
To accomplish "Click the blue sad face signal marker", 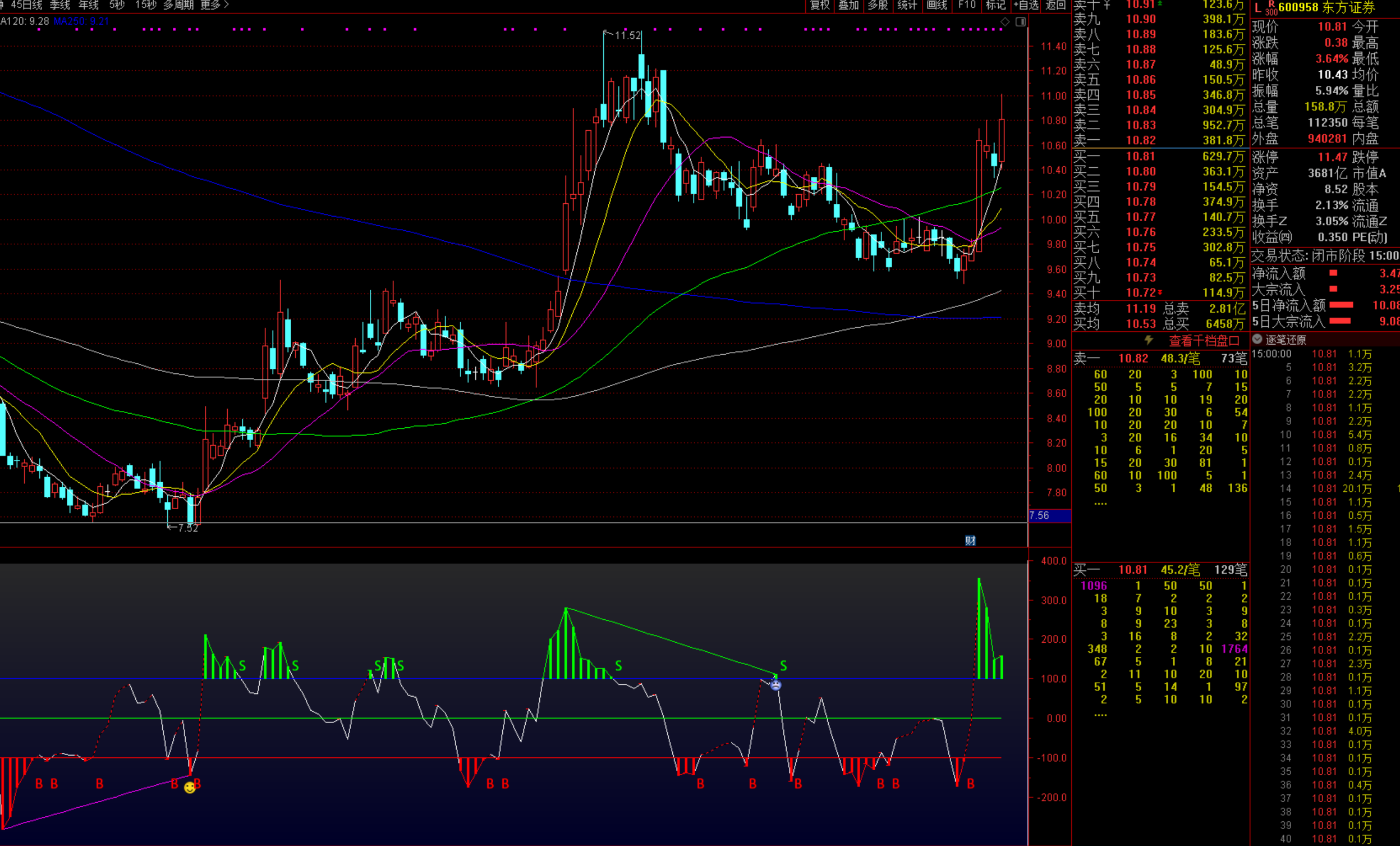I will click(x=775, y=685).
